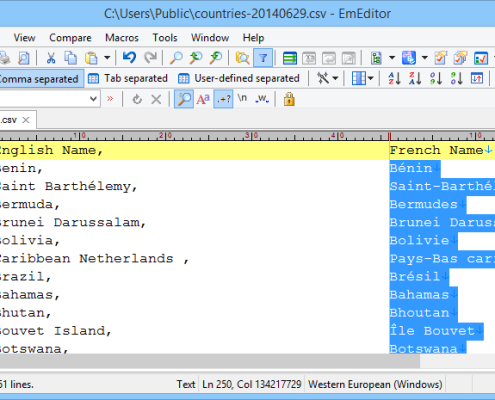Sort column Z to A descending
495x400 pixels.
click(x=415, y=79)
